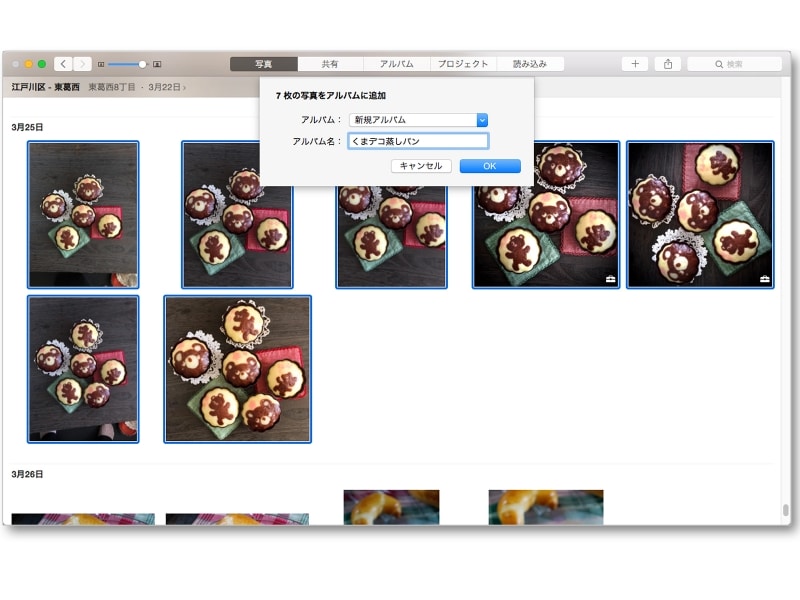This screenshot has height=600, width=800.
Task: Click the large thumbnail size icon
Action: coord(157,64)
